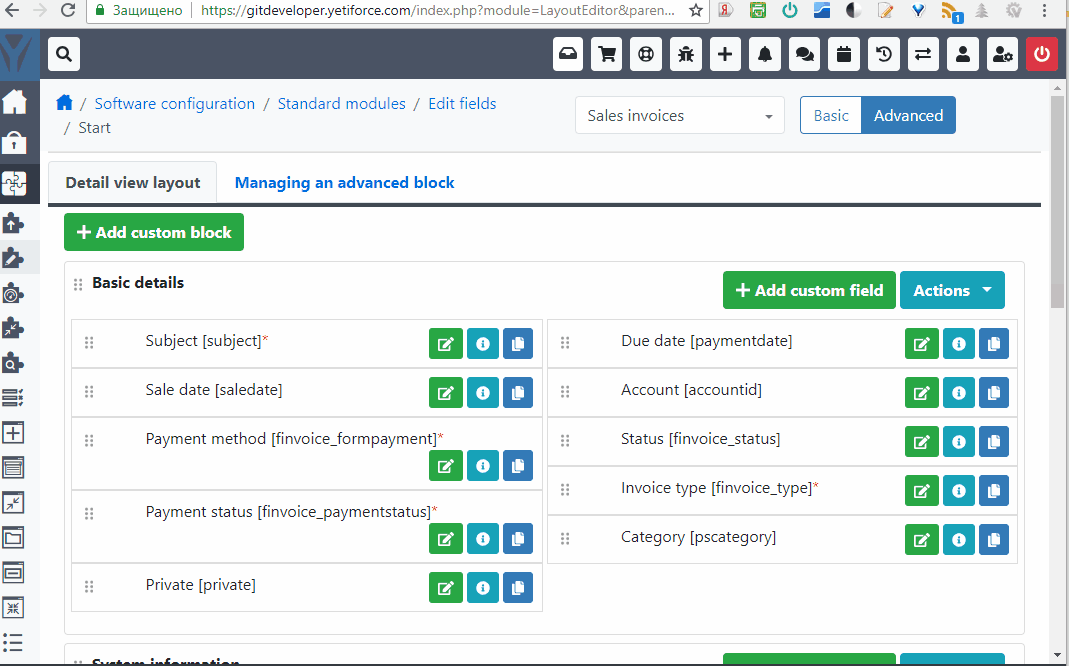The width and height of the screenshot is (1069, 666).
Task: Grab the drag handle of Invoice type row
Action: tap(564, 489)
